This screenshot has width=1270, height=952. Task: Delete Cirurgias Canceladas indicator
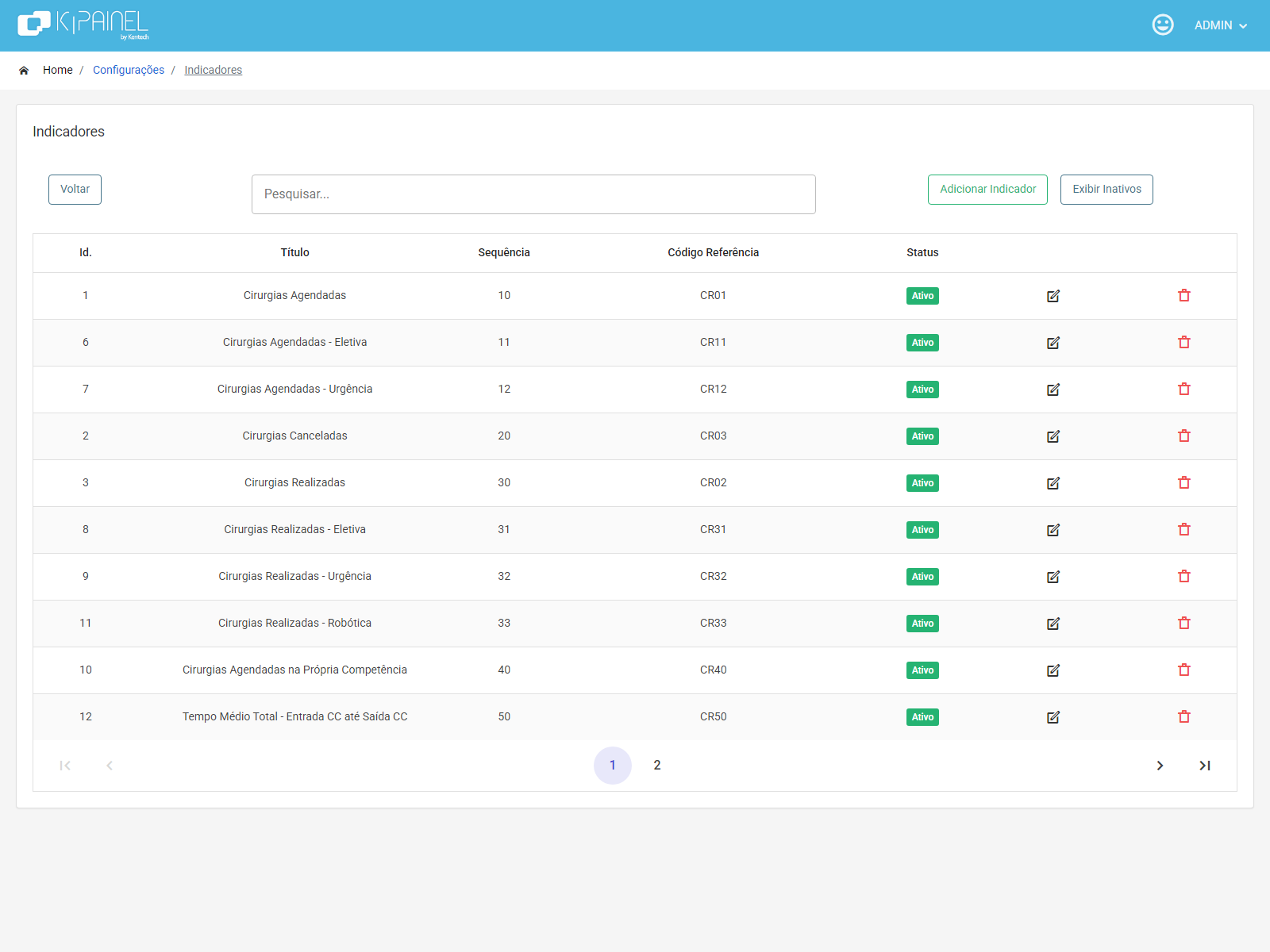1184,436
